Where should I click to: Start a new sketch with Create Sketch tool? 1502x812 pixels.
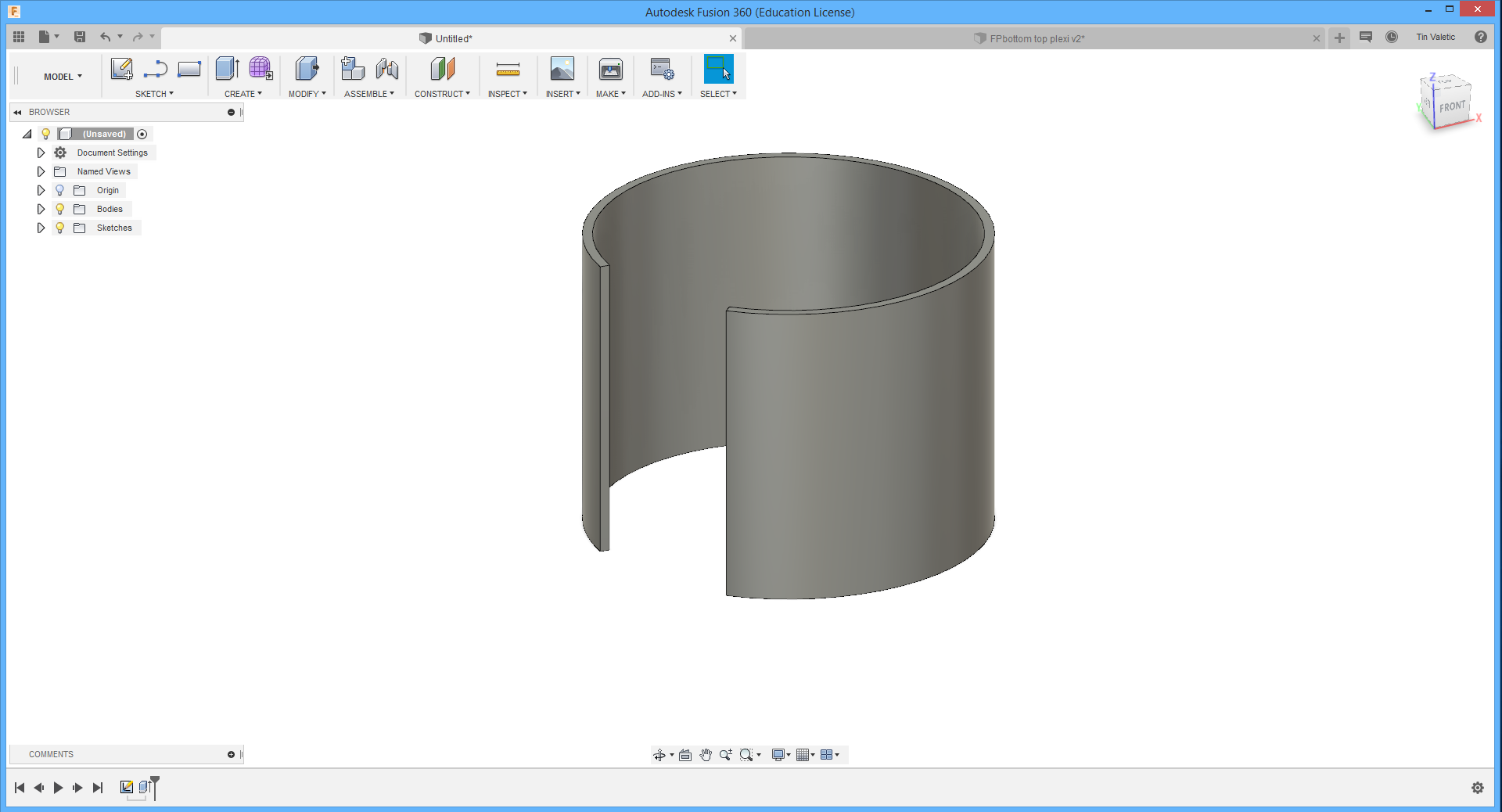click(x=121, y=69)
